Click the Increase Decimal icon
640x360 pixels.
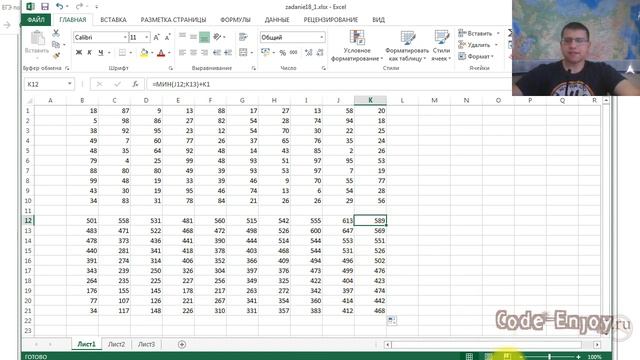tap(309, 53)
